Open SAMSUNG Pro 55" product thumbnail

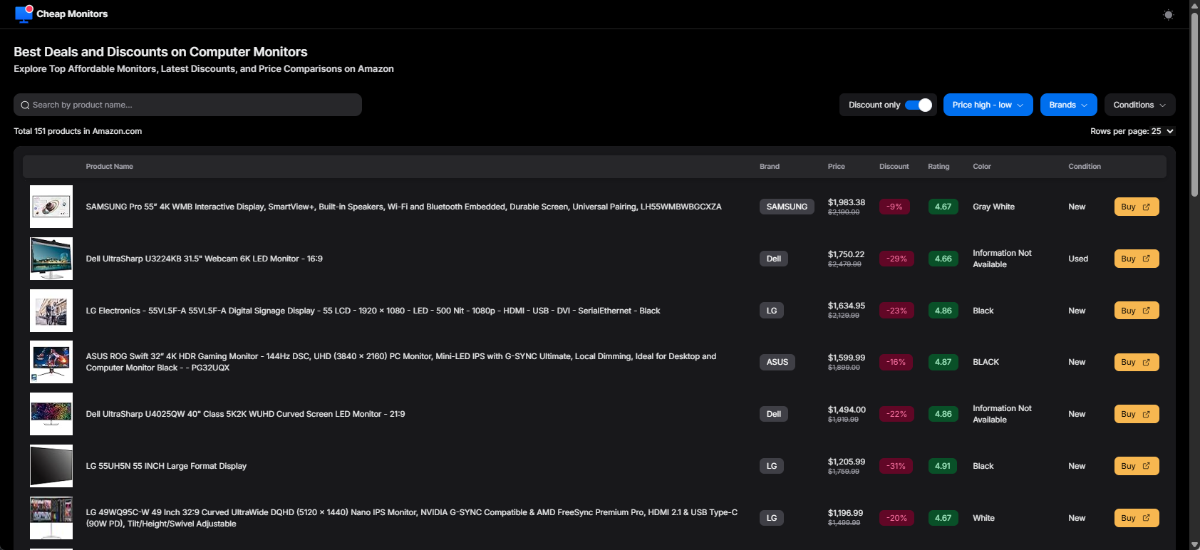coord(51,207)
